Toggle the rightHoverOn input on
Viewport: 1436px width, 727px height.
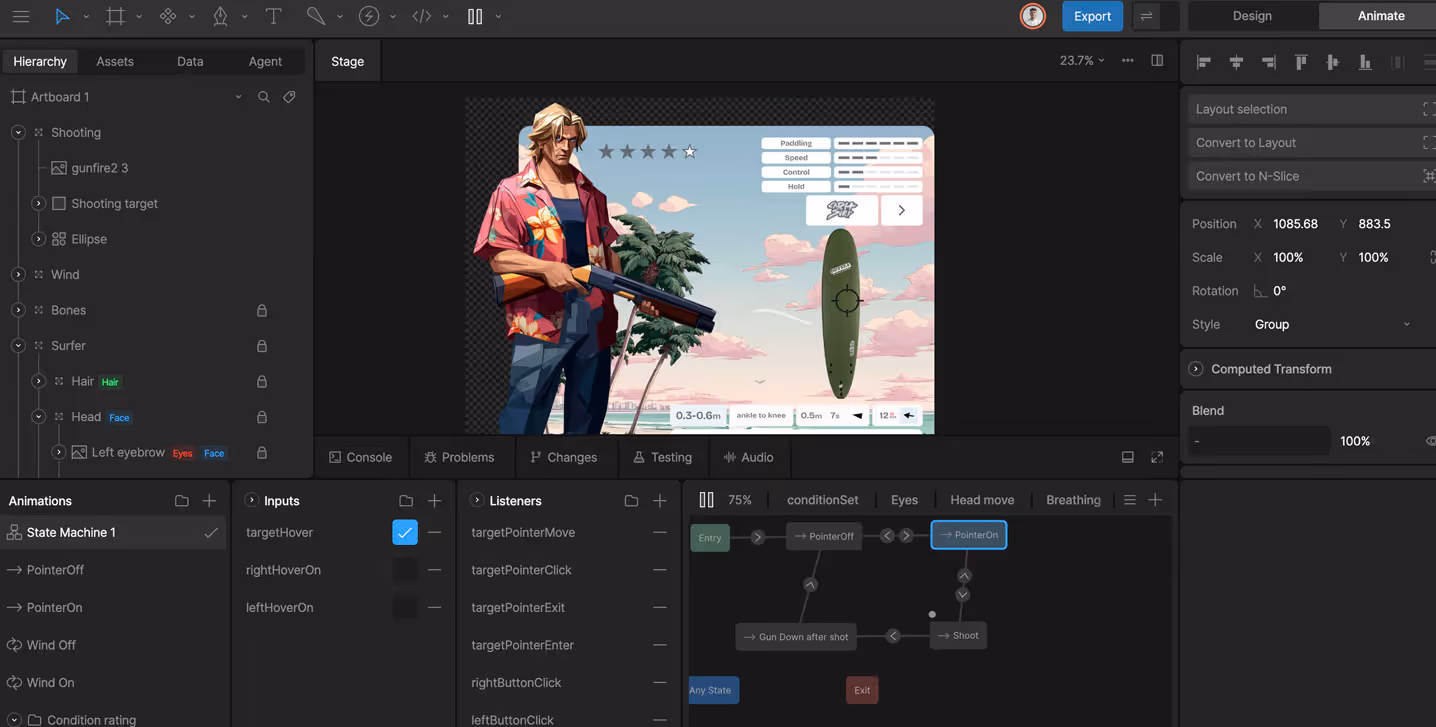click(404, 569)
